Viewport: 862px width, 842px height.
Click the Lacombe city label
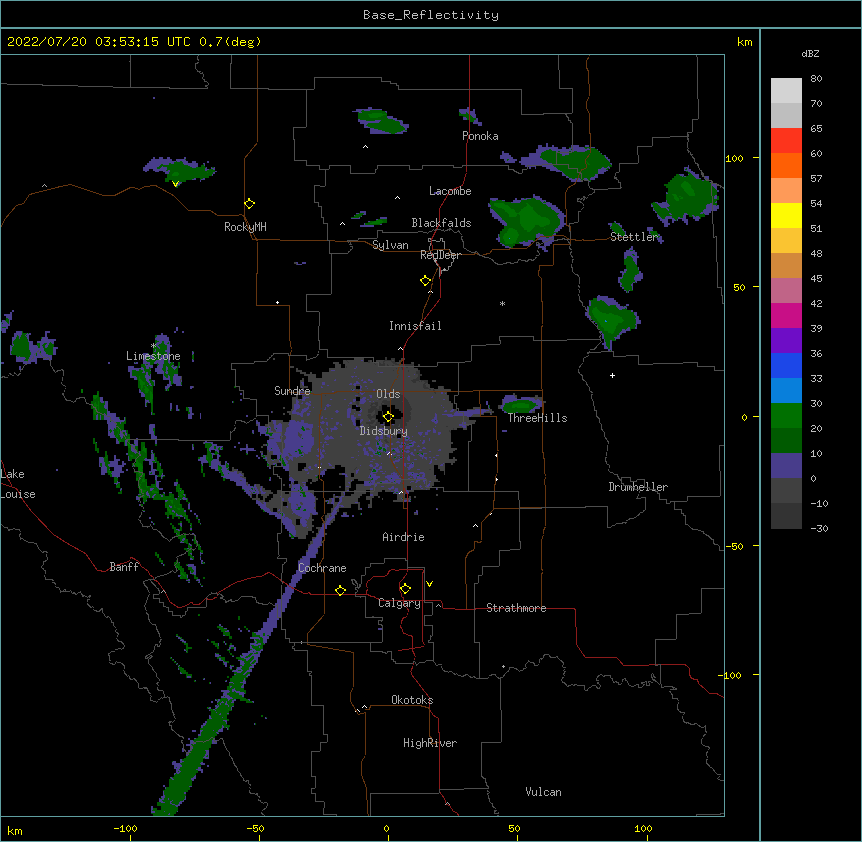click(450, 191)
